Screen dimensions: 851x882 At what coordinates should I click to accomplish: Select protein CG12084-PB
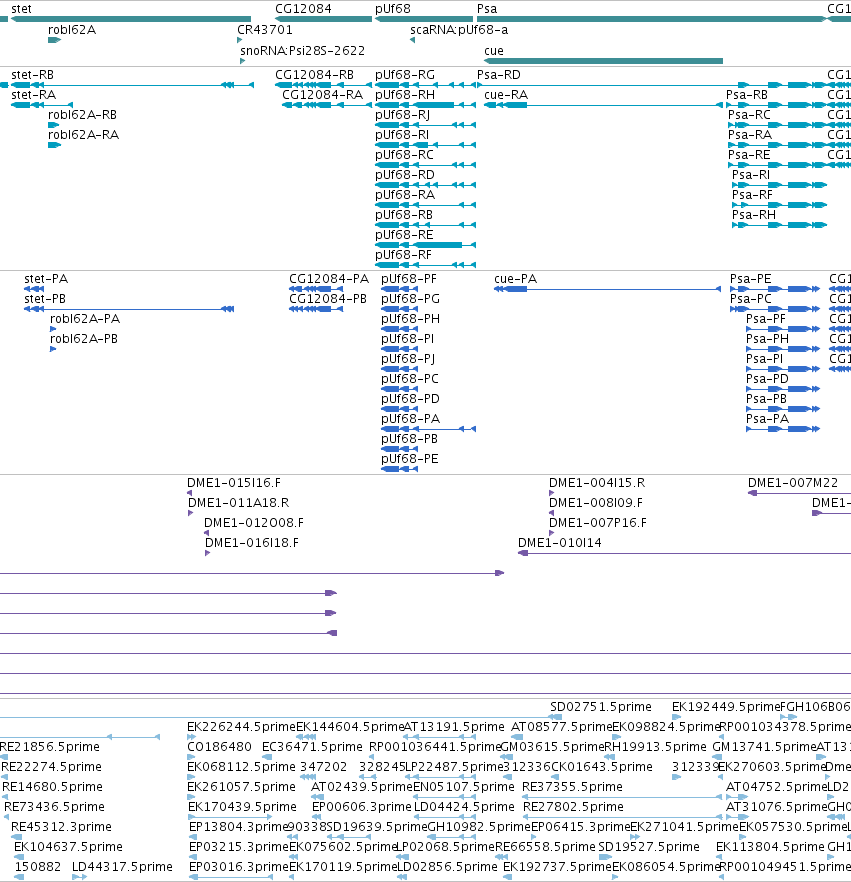click(316, 309)
